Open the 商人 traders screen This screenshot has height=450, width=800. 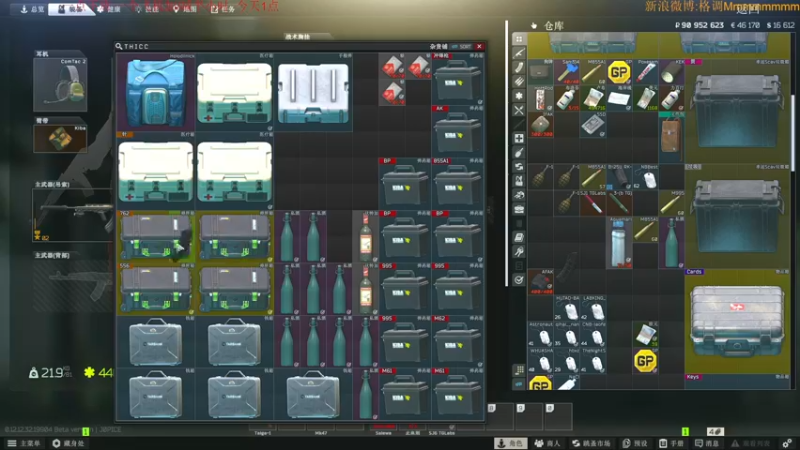[x=547, y=443]
